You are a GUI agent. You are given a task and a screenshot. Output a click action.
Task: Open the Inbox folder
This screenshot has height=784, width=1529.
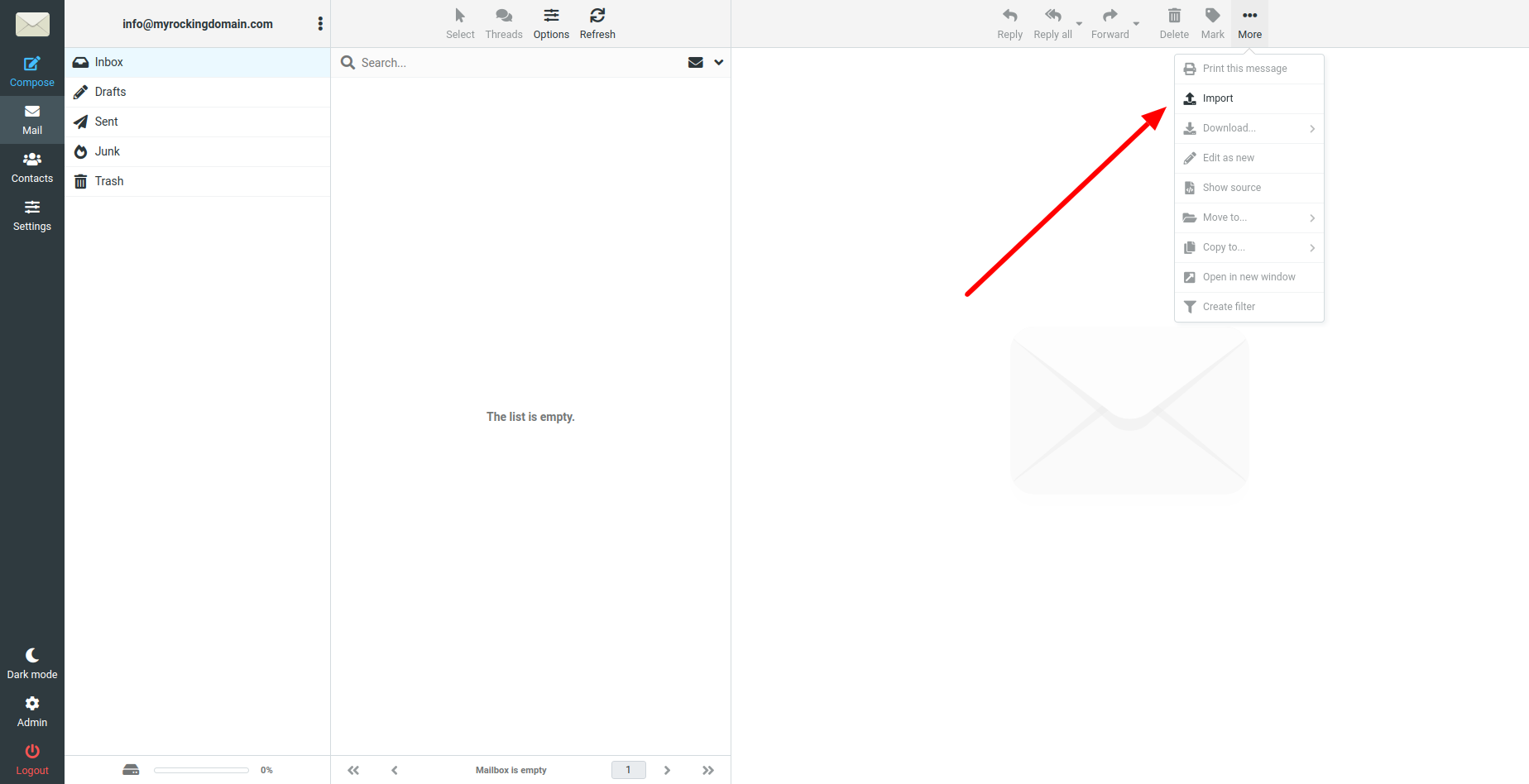click(x=198, y=62)
